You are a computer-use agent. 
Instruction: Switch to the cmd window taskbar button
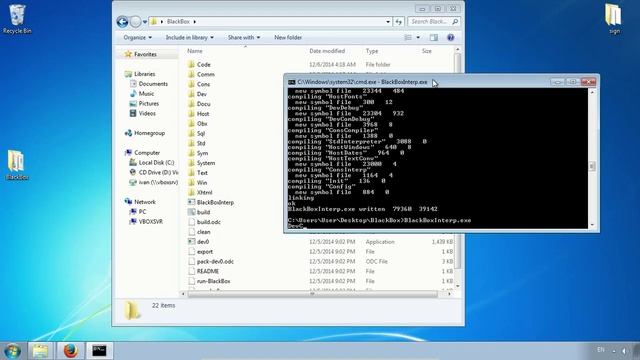[99, 351]
